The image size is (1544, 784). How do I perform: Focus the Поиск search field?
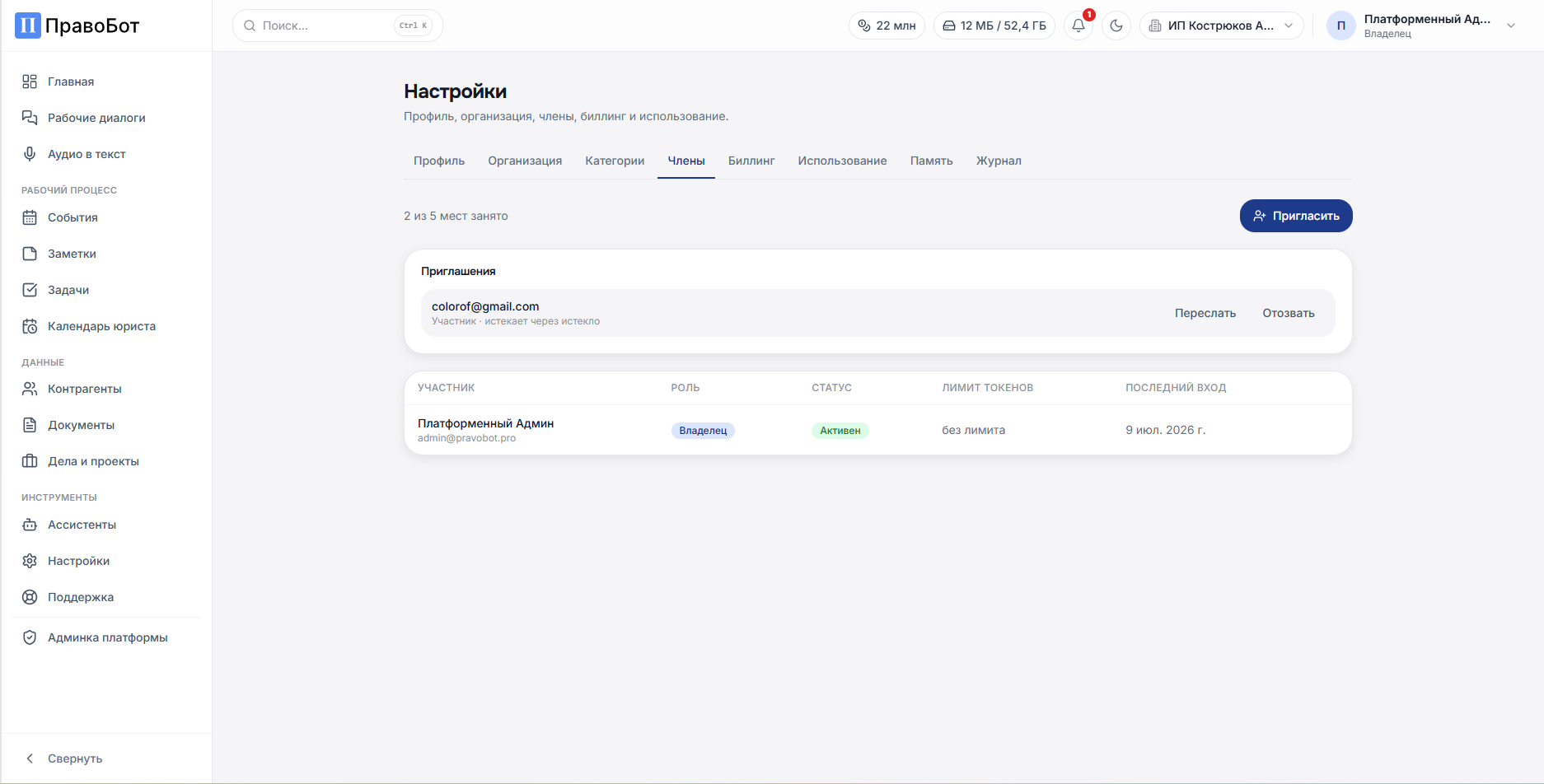point(338,26)
